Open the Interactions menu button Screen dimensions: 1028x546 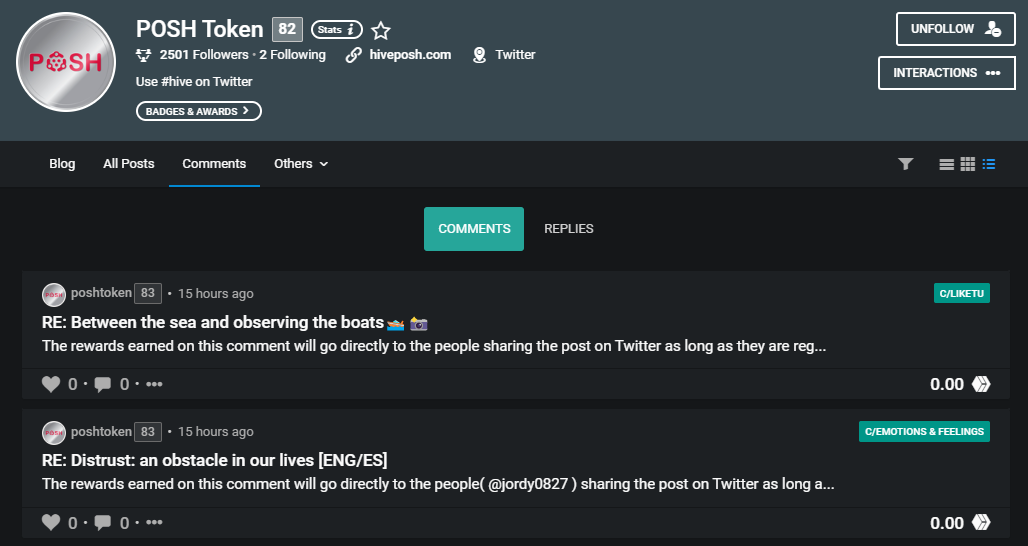947,73
